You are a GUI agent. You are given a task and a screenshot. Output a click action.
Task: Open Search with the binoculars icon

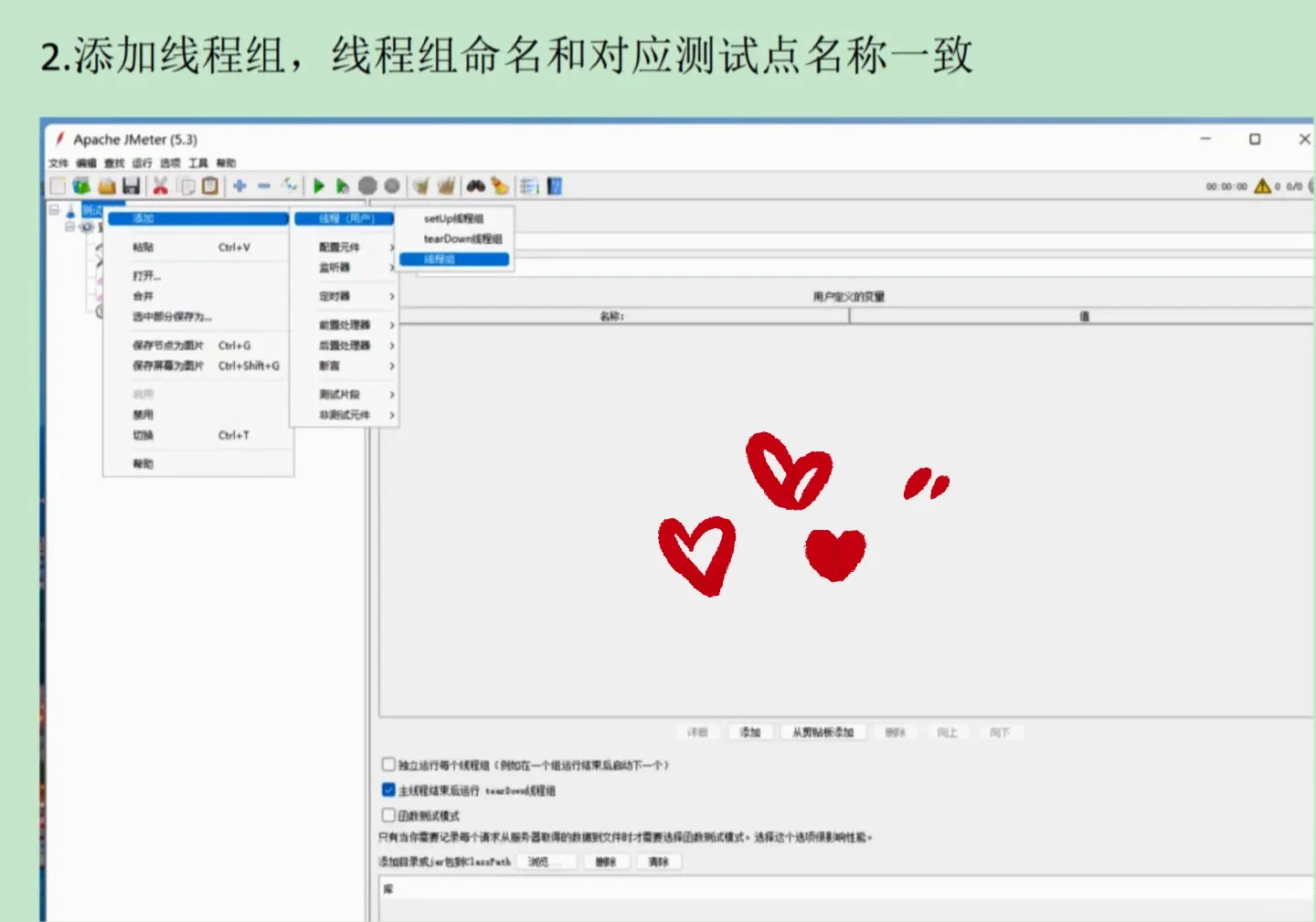pos(476,186)
